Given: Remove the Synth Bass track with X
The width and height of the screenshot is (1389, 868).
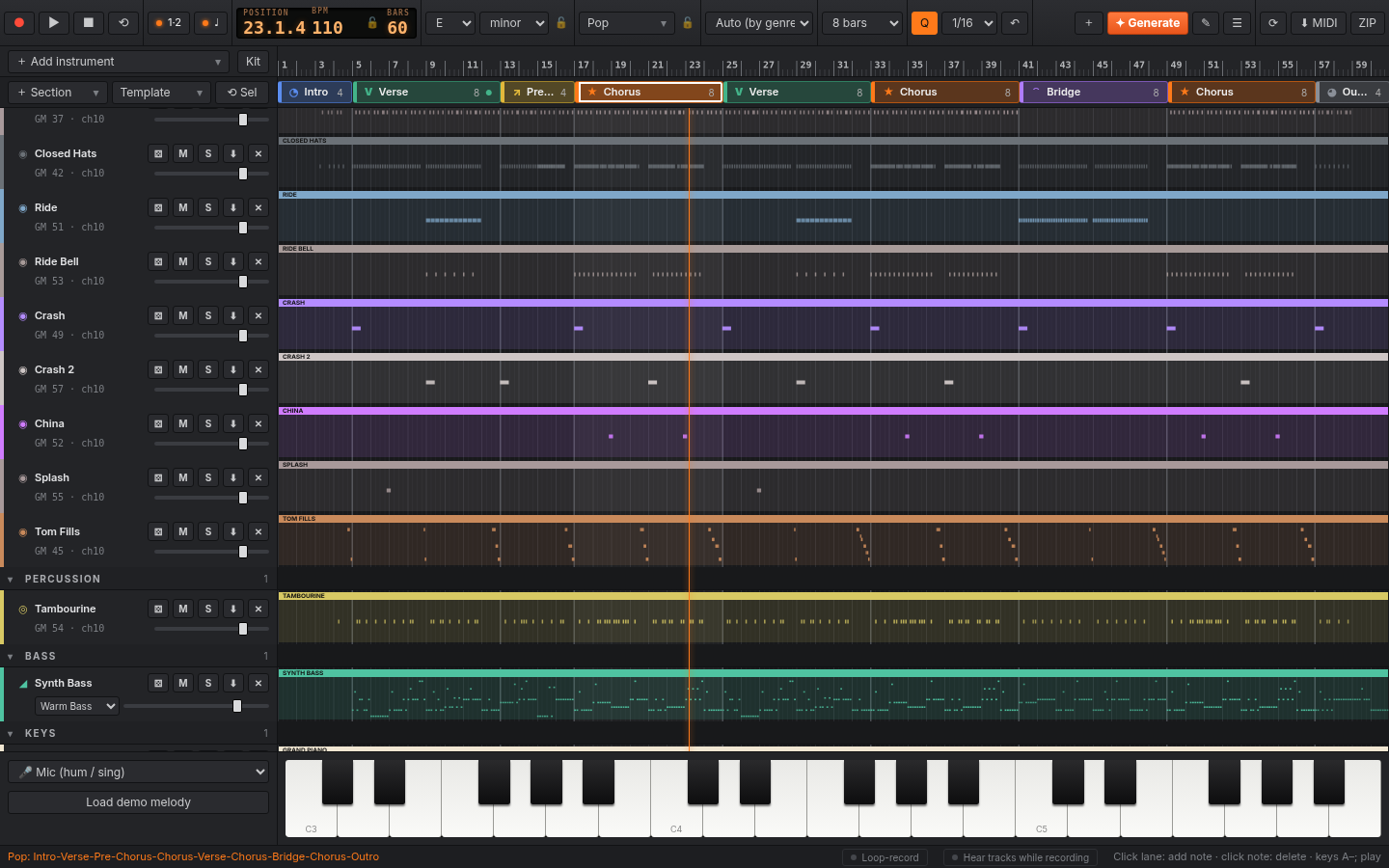Looking at the screenshot, I should (259, 683).
